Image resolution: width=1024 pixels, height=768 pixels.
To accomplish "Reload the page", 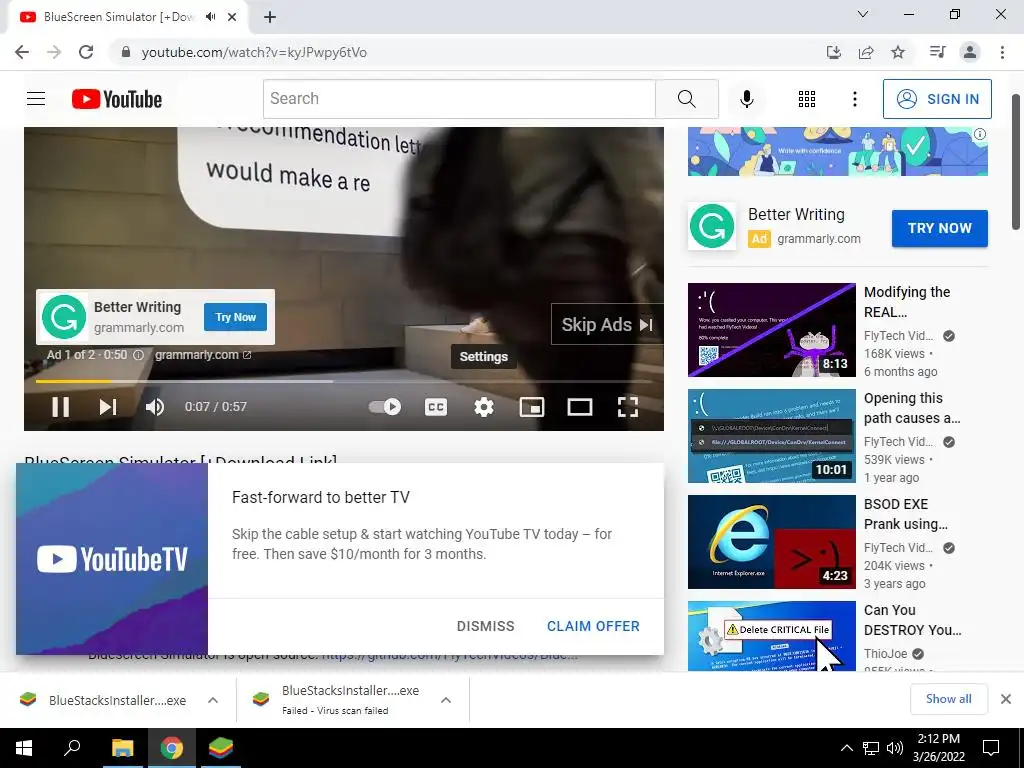I will pyautogui.click(x=86, y=52).
